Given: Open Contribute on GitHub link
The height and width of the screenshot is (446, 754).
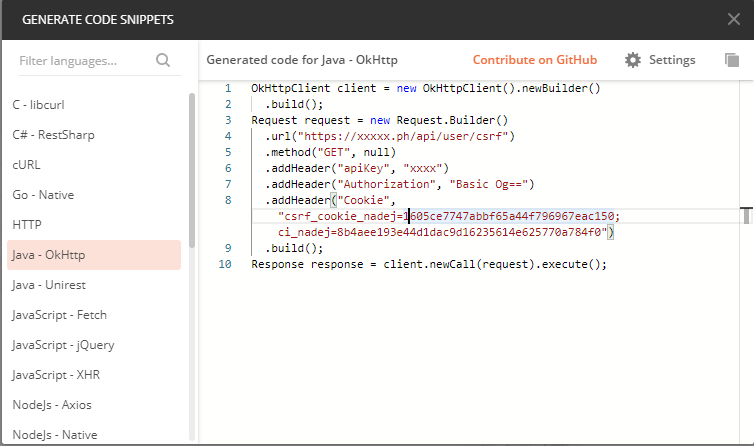Looking at the screenshot, I should click(x=534, y=60).
